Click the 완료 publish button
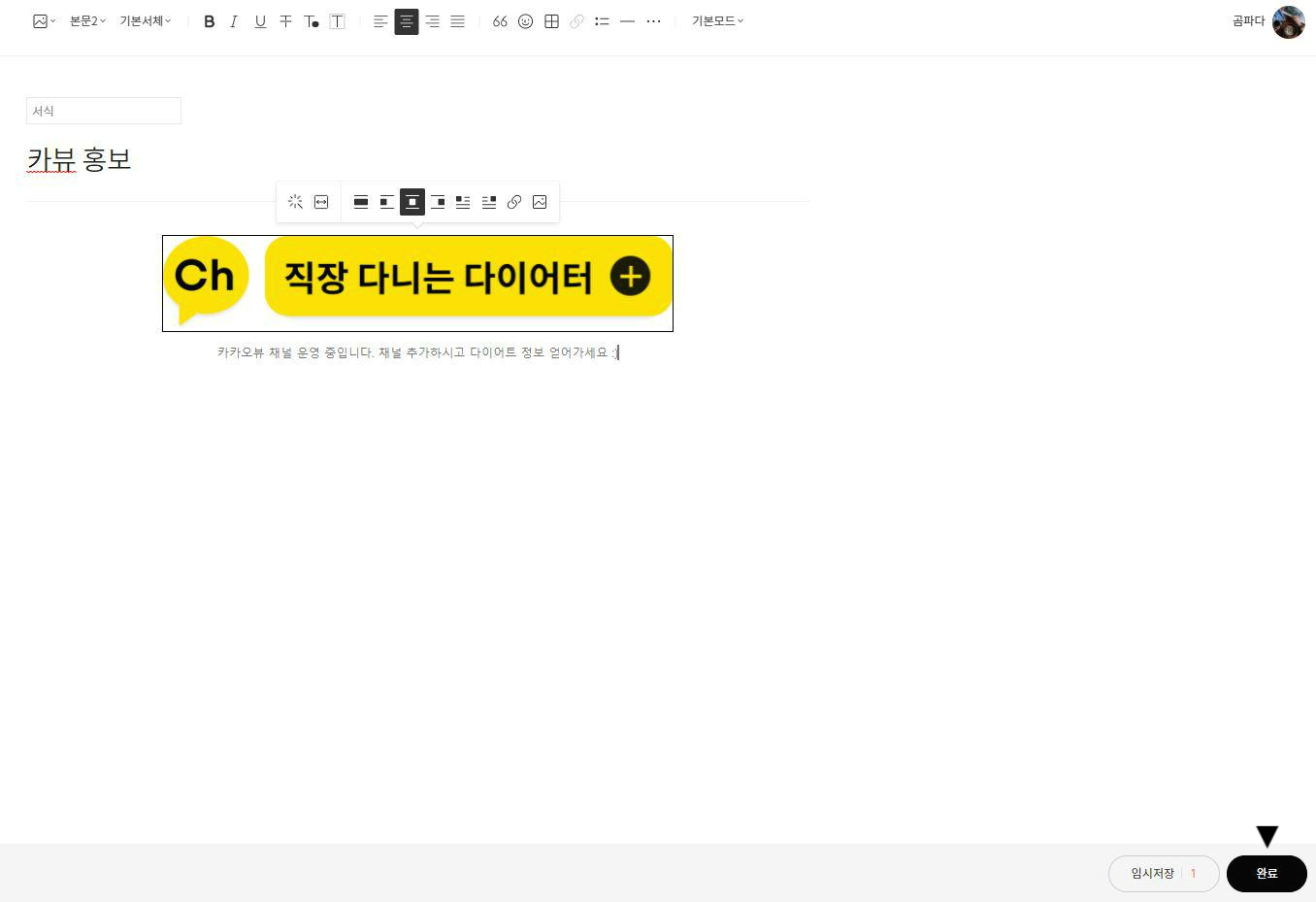Image resolution: width=1316 pixels, height=902 pixels. click(1266, 873)
